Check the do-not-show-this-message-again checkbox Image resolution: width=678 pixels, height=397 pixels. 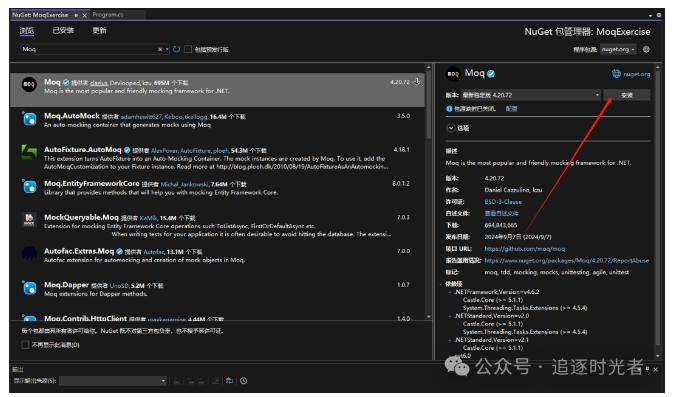coord(25,345)
